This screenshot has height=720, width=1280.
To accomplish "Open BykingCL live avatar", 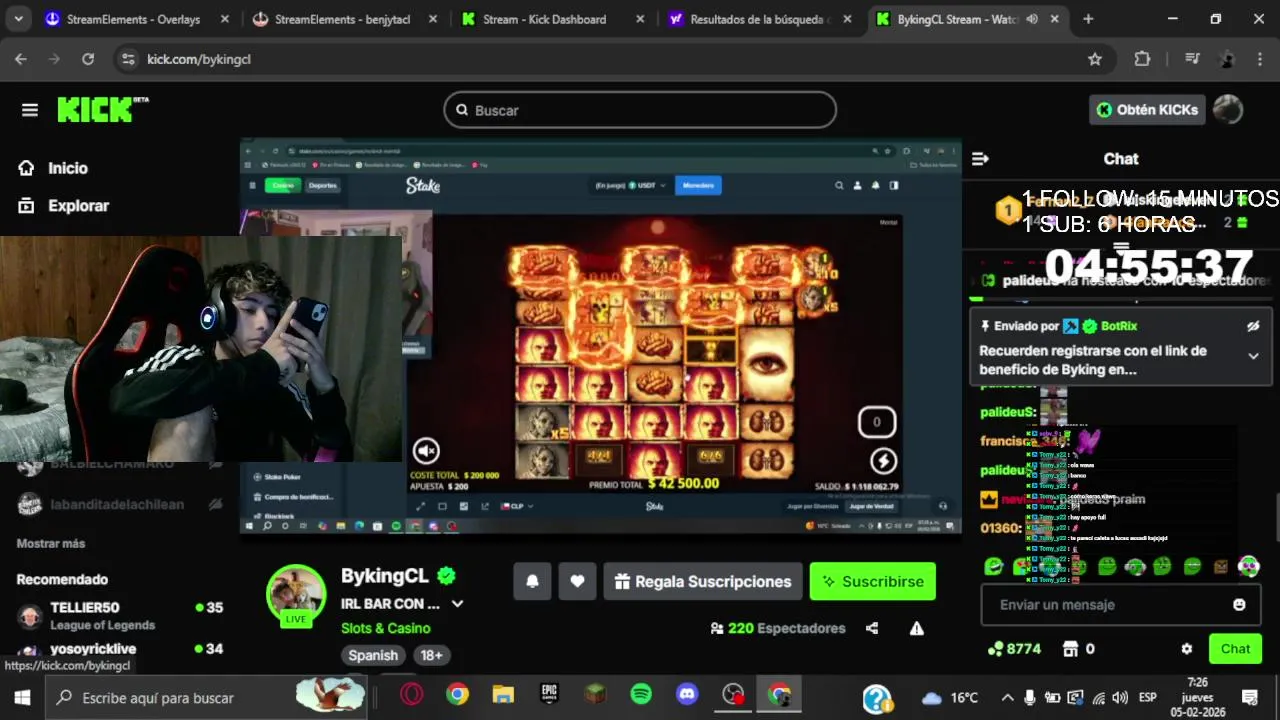I will point(296,595).
